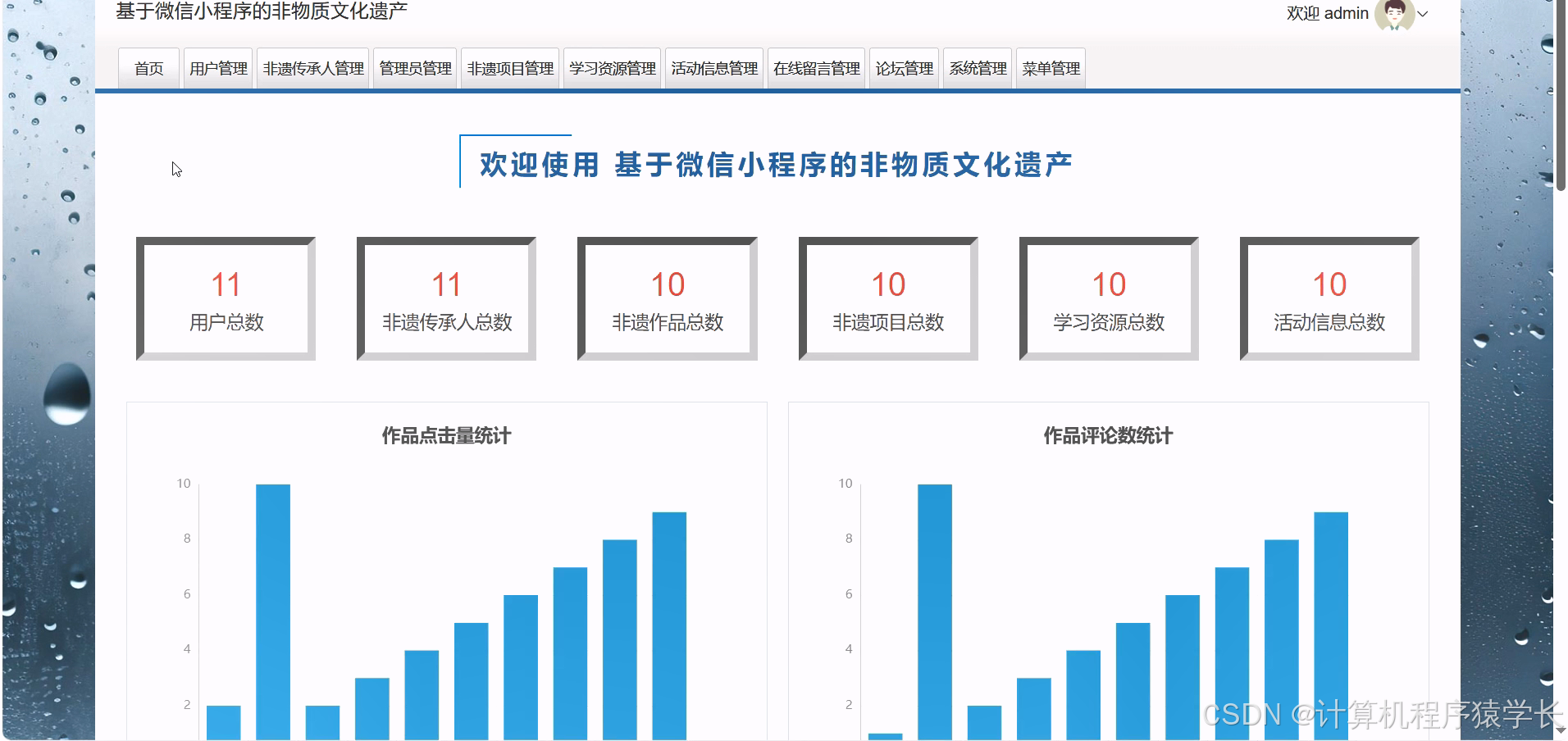The width and height of the screenshot is (1568, 741).
Task: View 在线留言管理 messages
Action: click(x=816, y=68)
